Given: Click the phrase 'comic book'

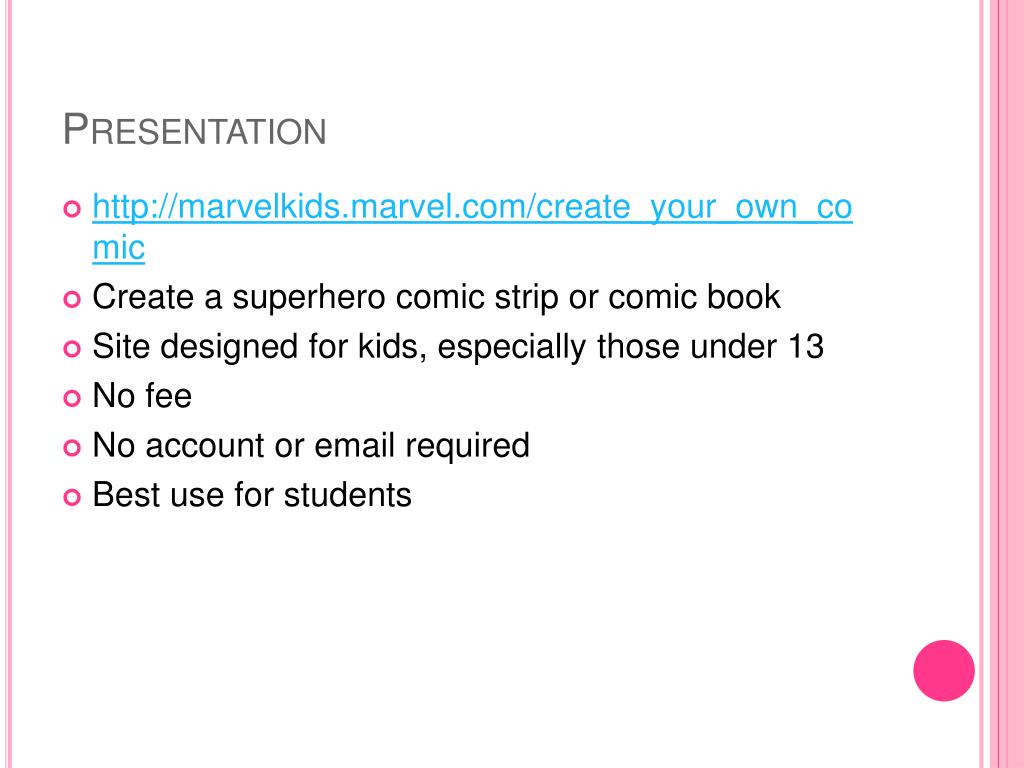Looking at the screenshot, I should pos(694,297).
